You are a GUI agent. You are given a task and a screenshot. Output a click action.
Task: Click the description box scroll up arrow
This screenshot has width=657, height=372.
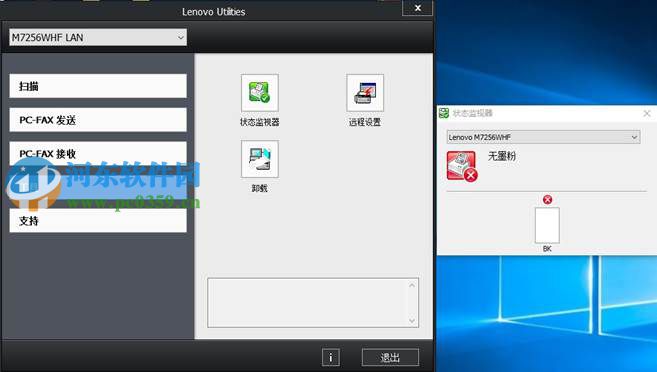click(x=412, y=285)
